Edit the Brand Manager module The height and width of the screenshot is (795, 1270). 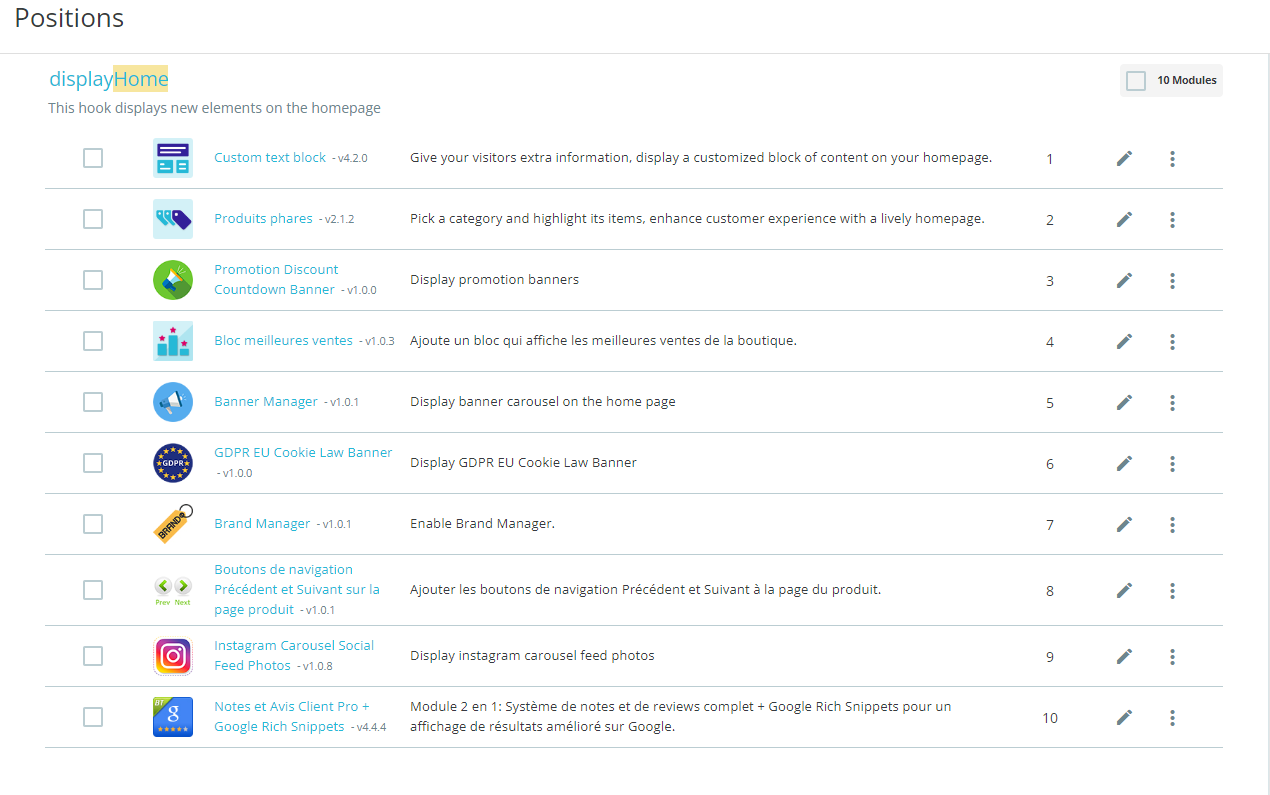coord(1124,524)
